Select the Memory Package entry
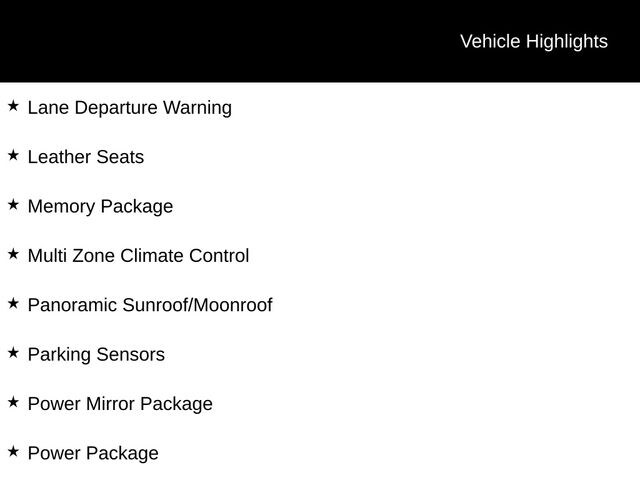This screenshot has width=640, height=480. coord(100,207)
